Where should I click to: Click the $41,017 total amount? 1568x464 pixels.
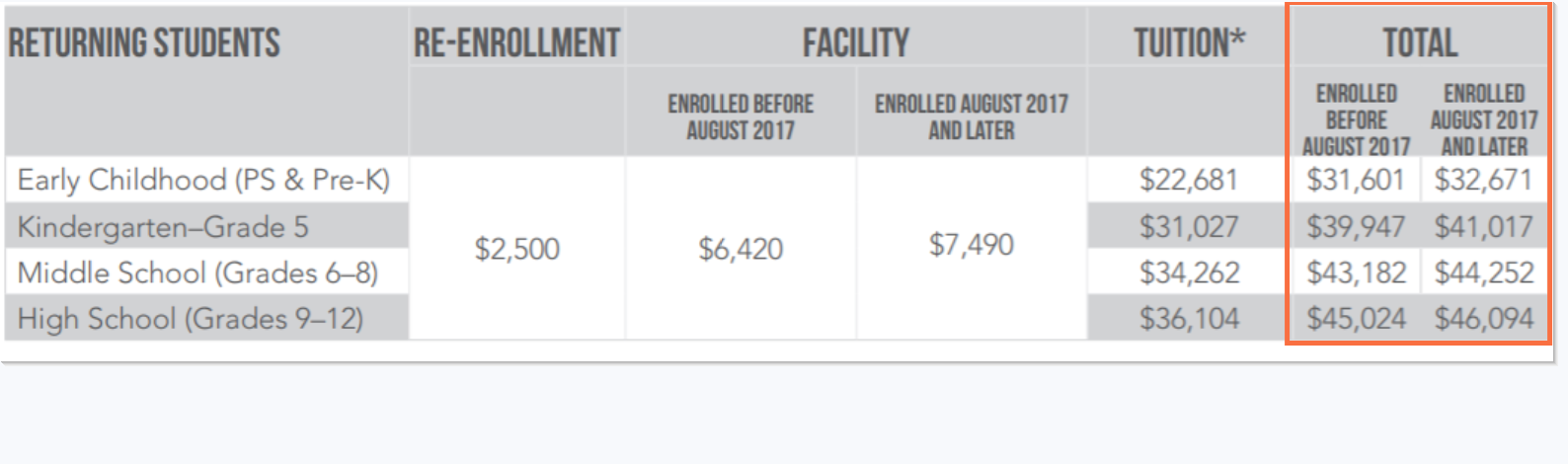[x=1483, y=227]
